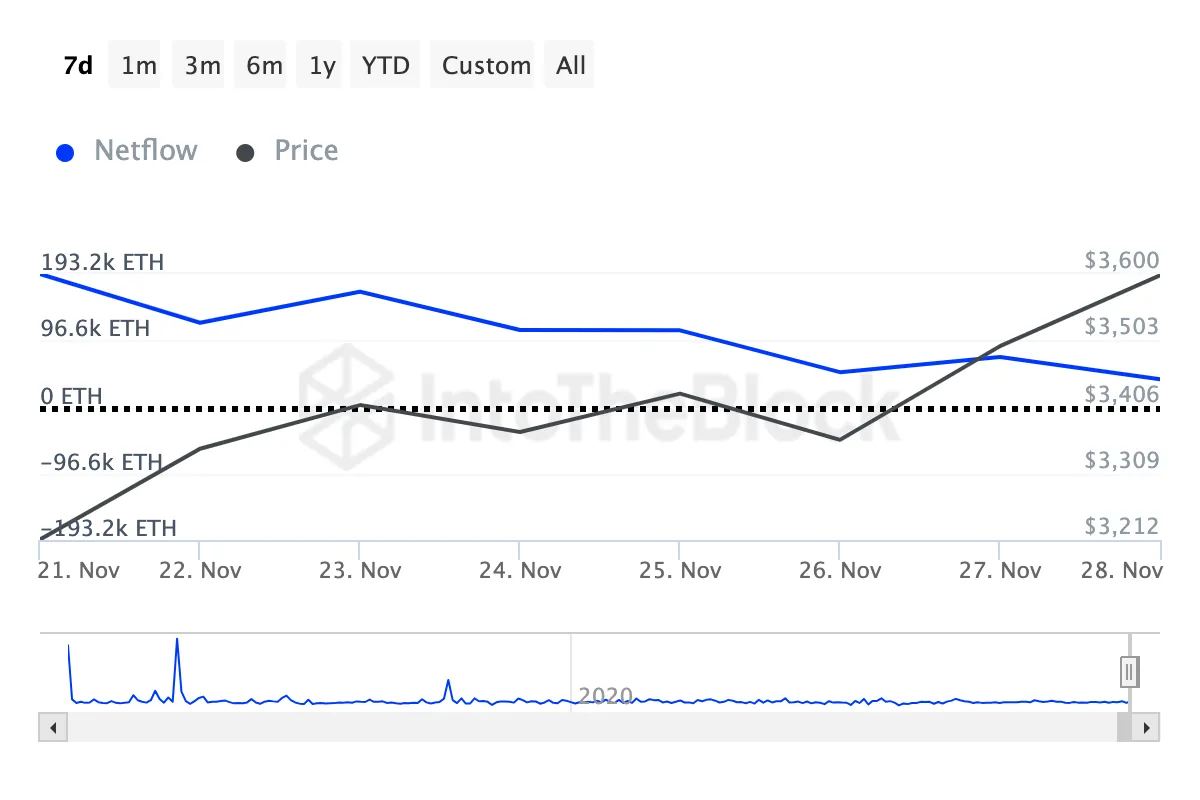Click the navigator scrollbar track
Viewport: 1200px width, 800px height.
pyautogui.click(x=590, y=727)
